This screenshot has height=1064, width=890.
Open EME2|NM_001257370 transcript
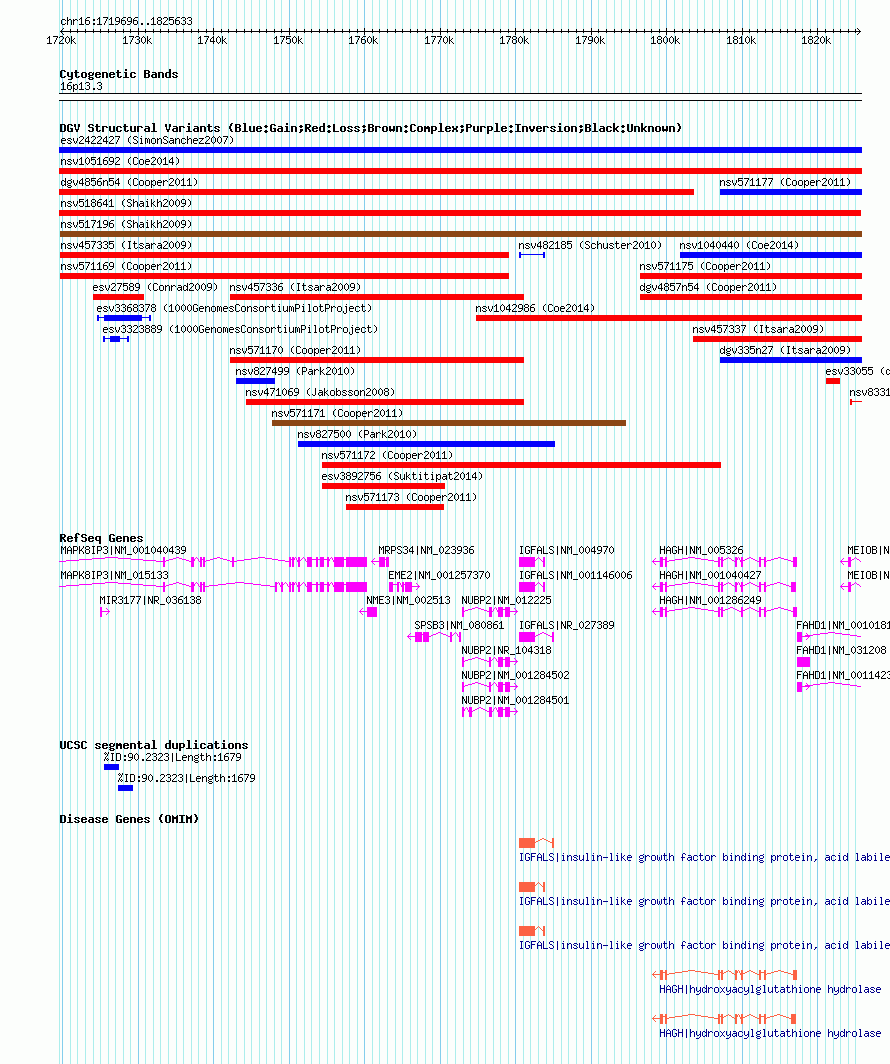tap(404, 587)
